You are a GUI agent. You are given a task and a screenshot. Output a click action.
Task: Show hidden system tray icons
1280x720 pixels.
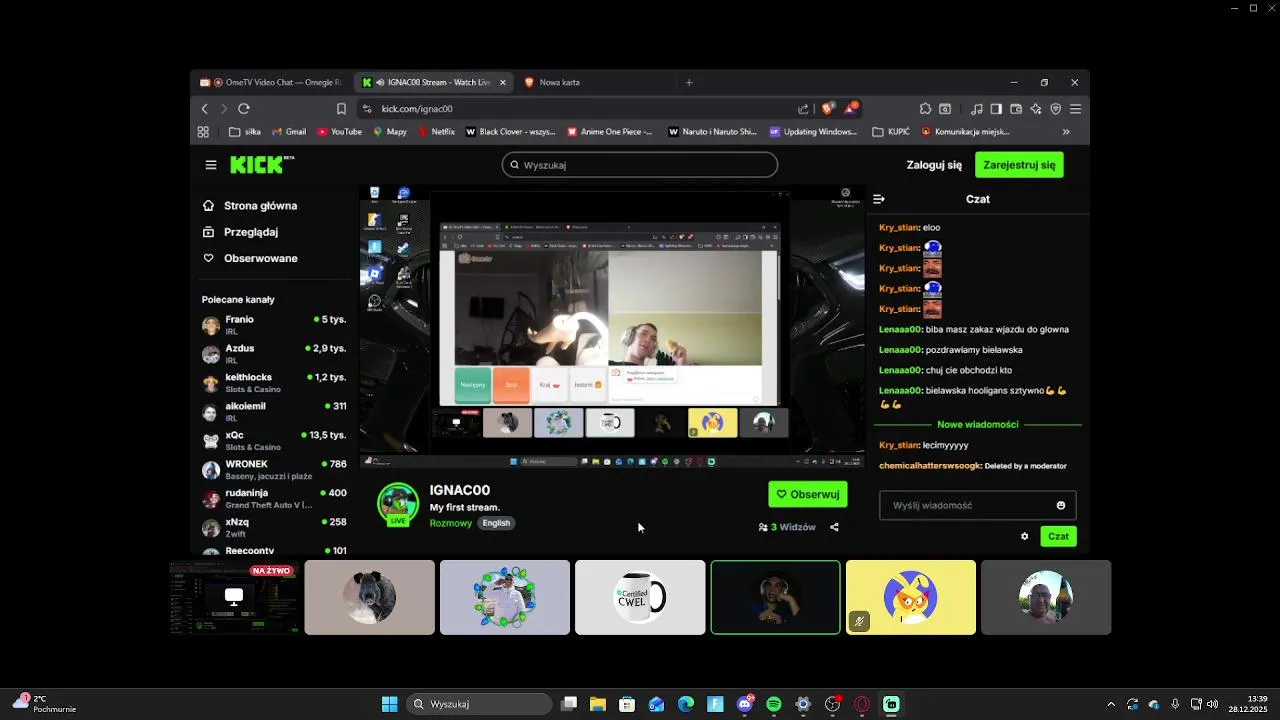click(x=1110, y=704)
